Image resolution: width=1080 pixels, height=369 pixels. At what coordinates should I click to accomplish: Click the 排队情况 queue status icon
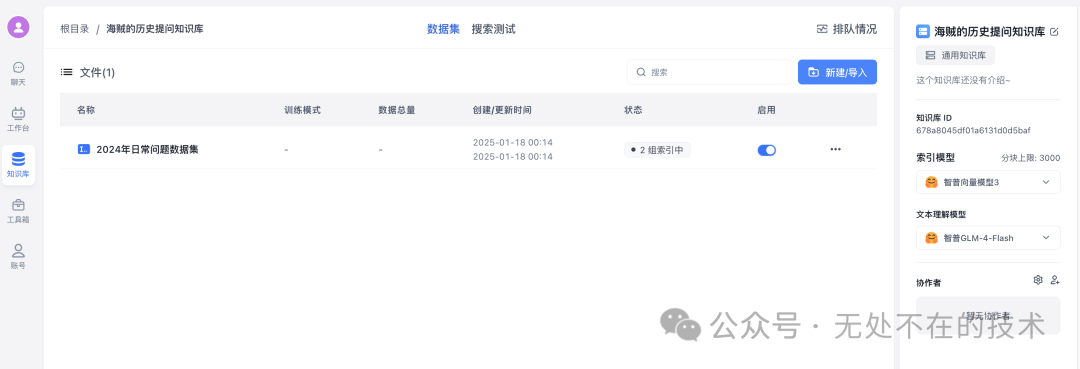[x=822, y=29]
